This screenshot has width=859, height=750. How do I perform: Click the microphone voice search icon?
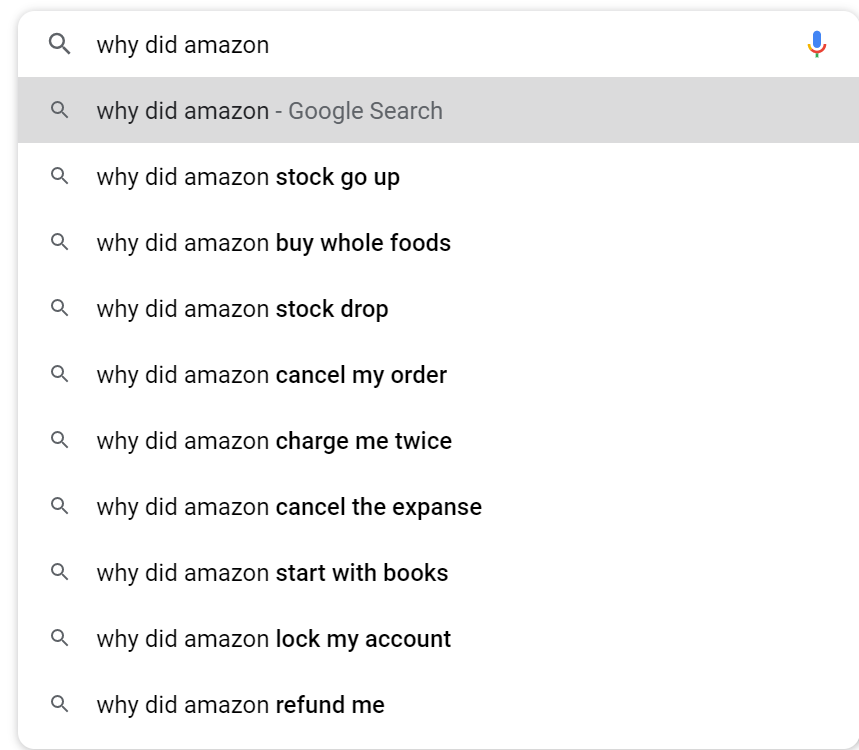pyautogui.click(x=816, y=44)
